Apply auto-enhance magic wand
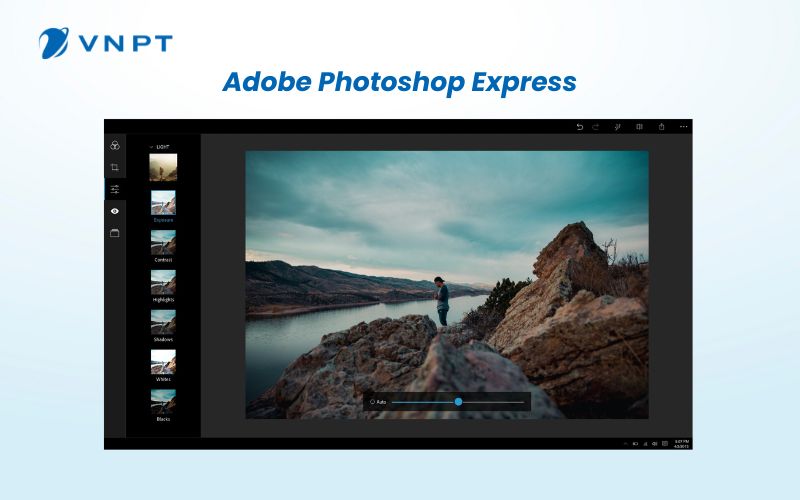The height and width of the screenshot is (500, 800). click(x=617, y=127)
